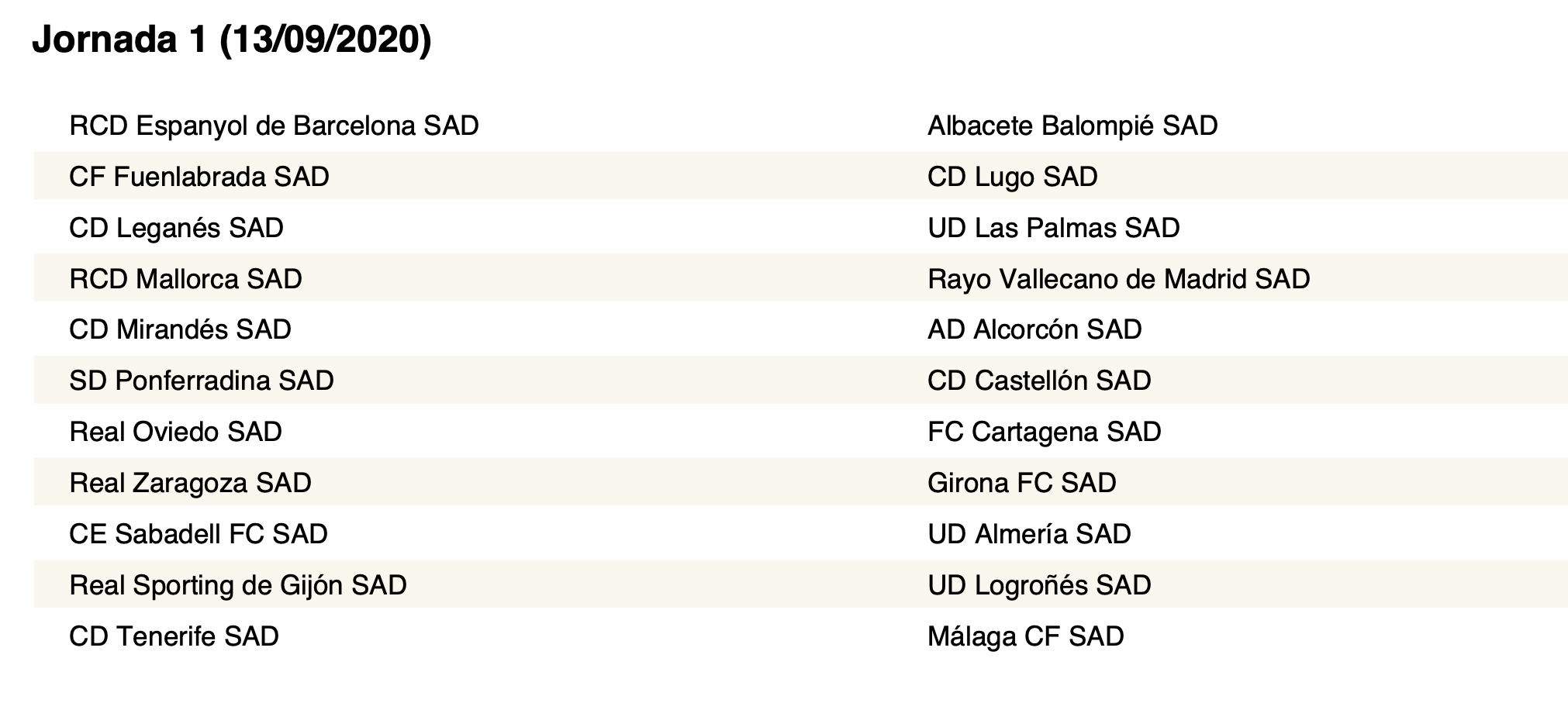The image size is (1568, 727).
Task: Click AD Alcorcón SAD team
Action: click(x=1034, y=329)
